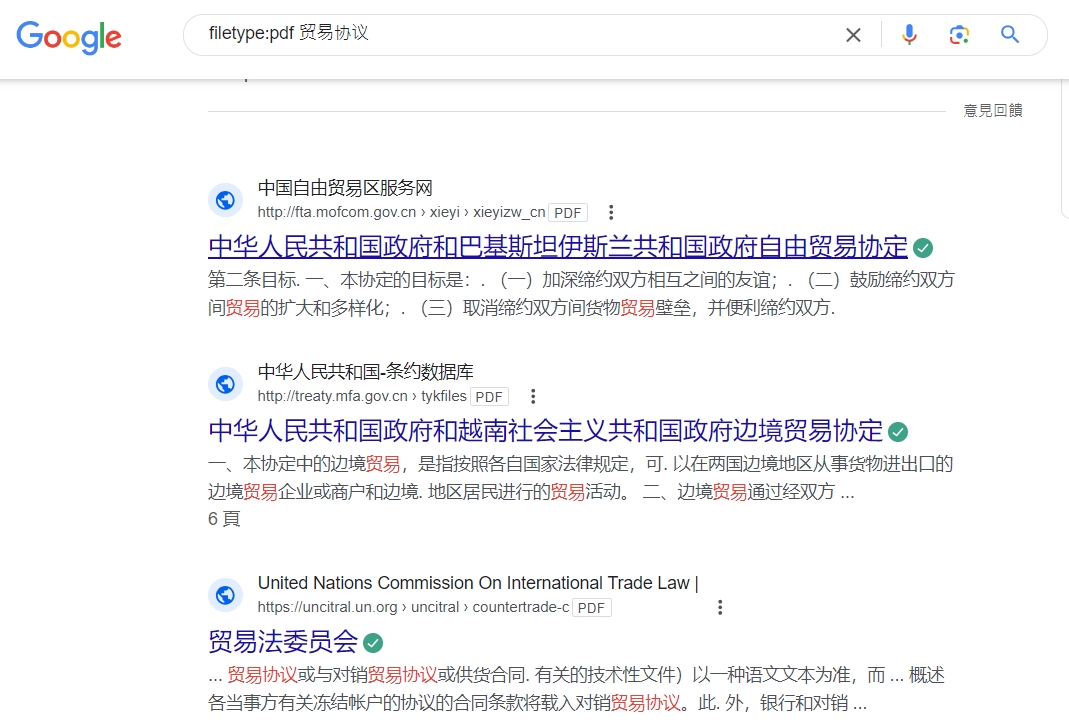Click the uncitral.un.org URL breadcrumb
The height and width of the screenshot is (726, 1069).
[413, 607]
